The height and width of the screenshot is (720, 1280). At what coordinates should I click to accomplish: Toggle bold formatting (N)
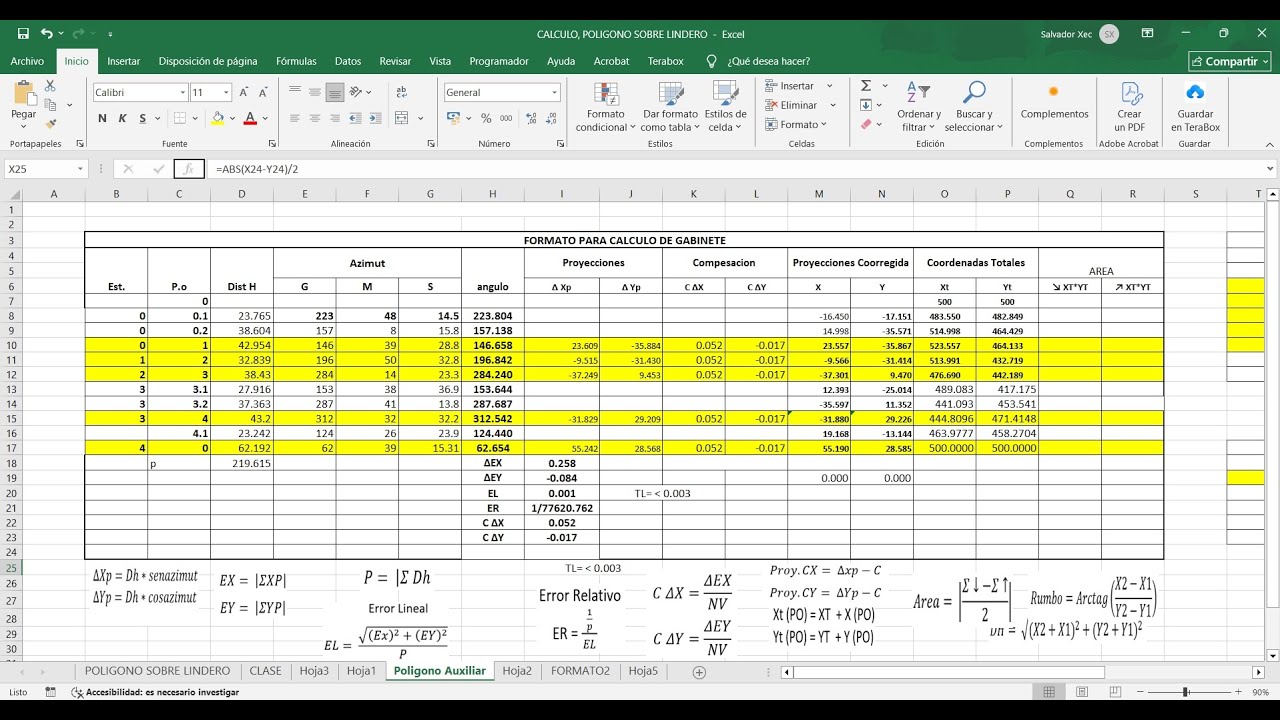102,118
